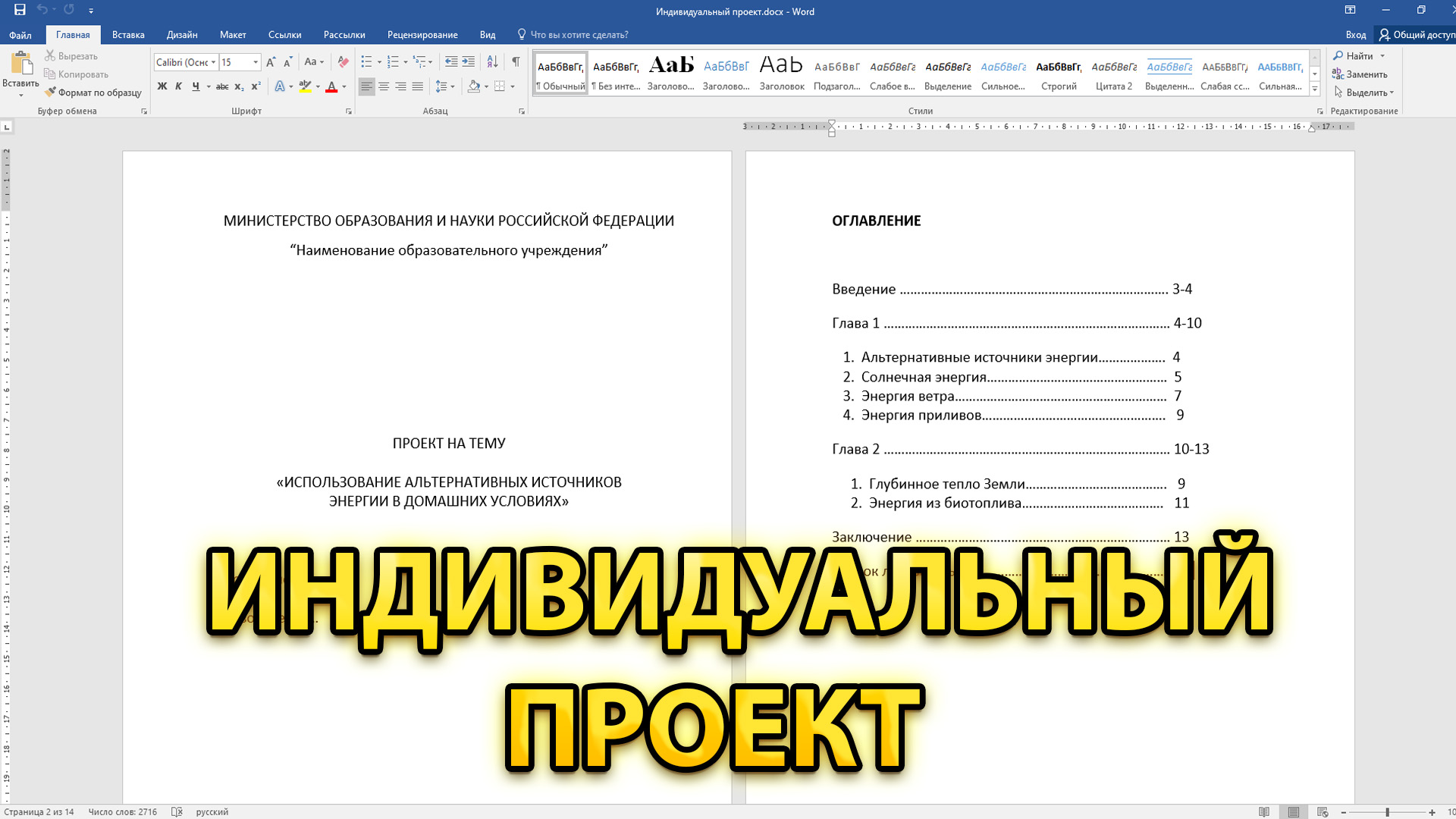Apply strikethrough formatting
This screenshot has height=819, width=1456.
tap(222, 86)
